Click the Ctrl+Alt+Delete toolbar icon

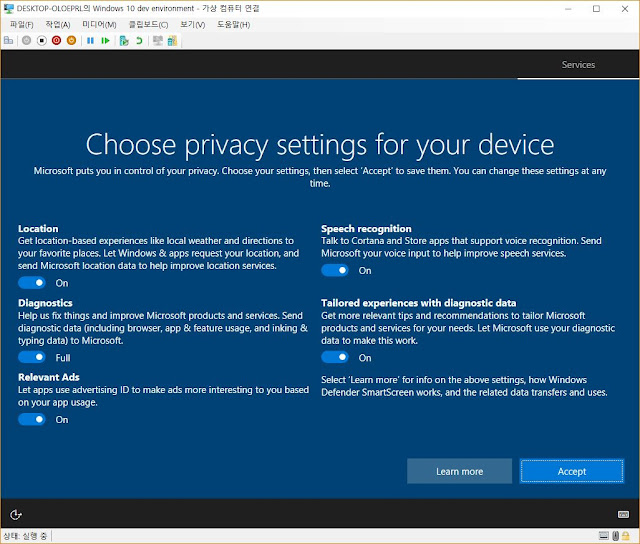[9, 40]
